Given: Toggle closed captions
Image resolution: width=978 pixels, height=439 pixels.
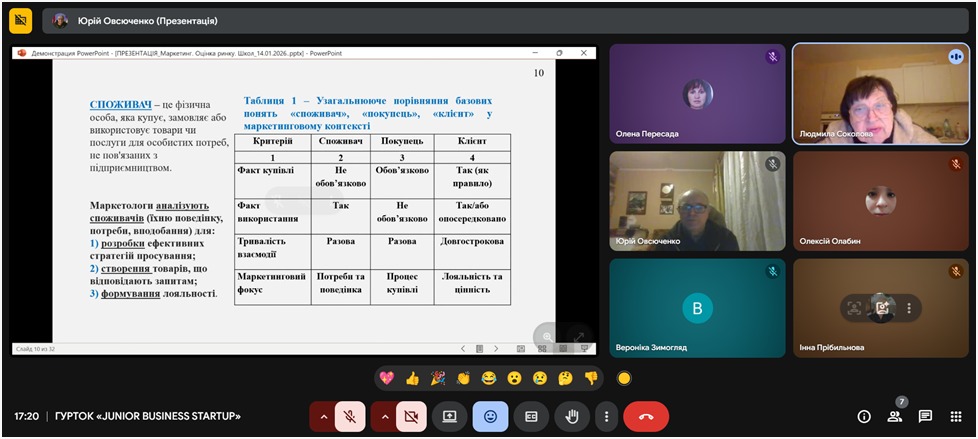Looking at the screenshot, I should click(x=532, y=416).
